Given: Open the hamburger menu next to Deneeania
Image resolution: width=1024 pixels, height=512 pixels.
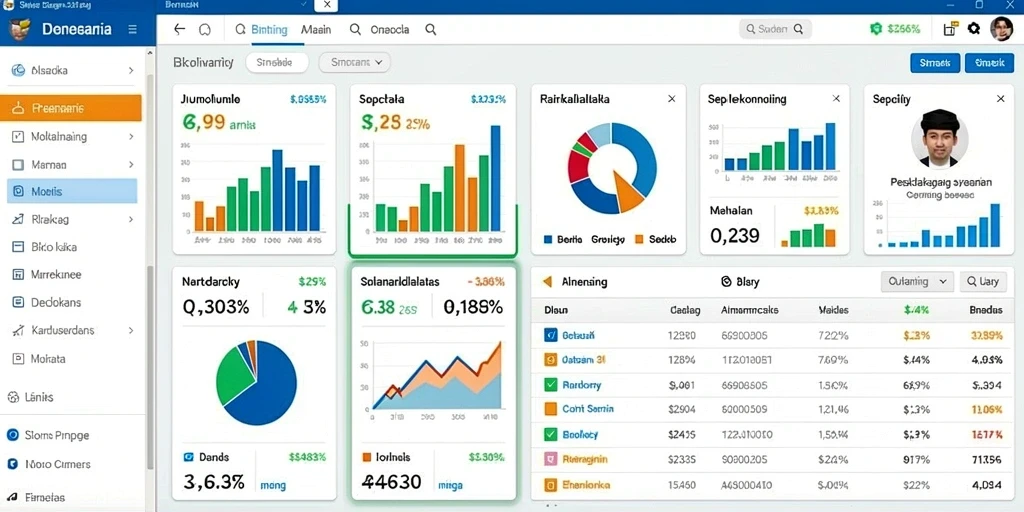Looking at the screenshot, I should click(133, 29).
